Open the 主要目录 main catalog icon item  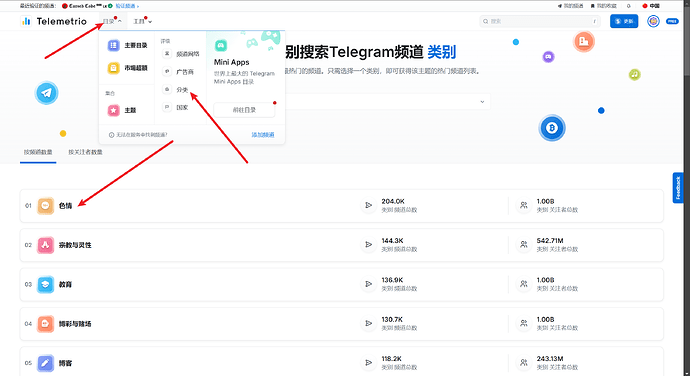[114, 45]
